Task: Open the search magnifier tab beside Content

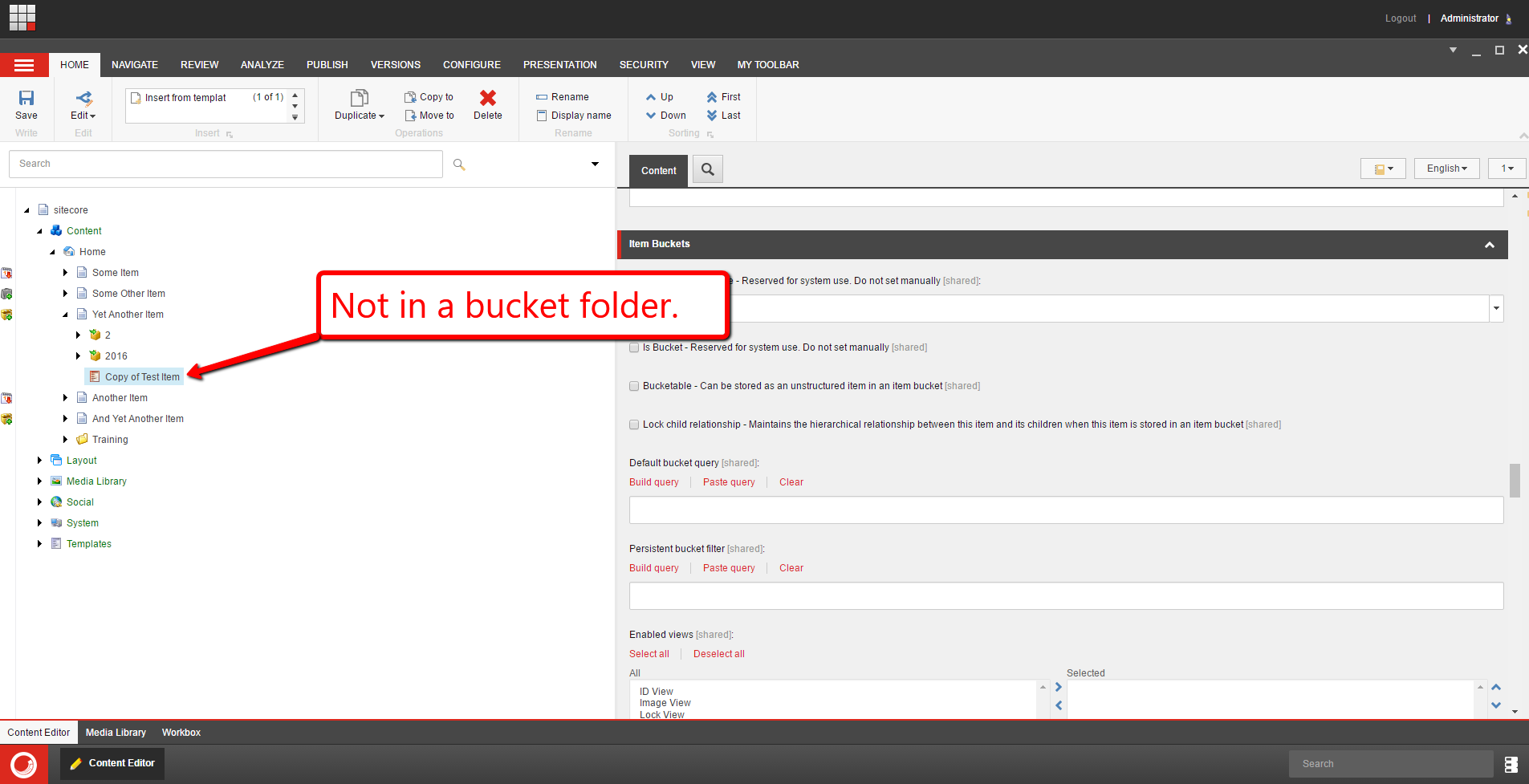Action: click(x=707, y=169)
